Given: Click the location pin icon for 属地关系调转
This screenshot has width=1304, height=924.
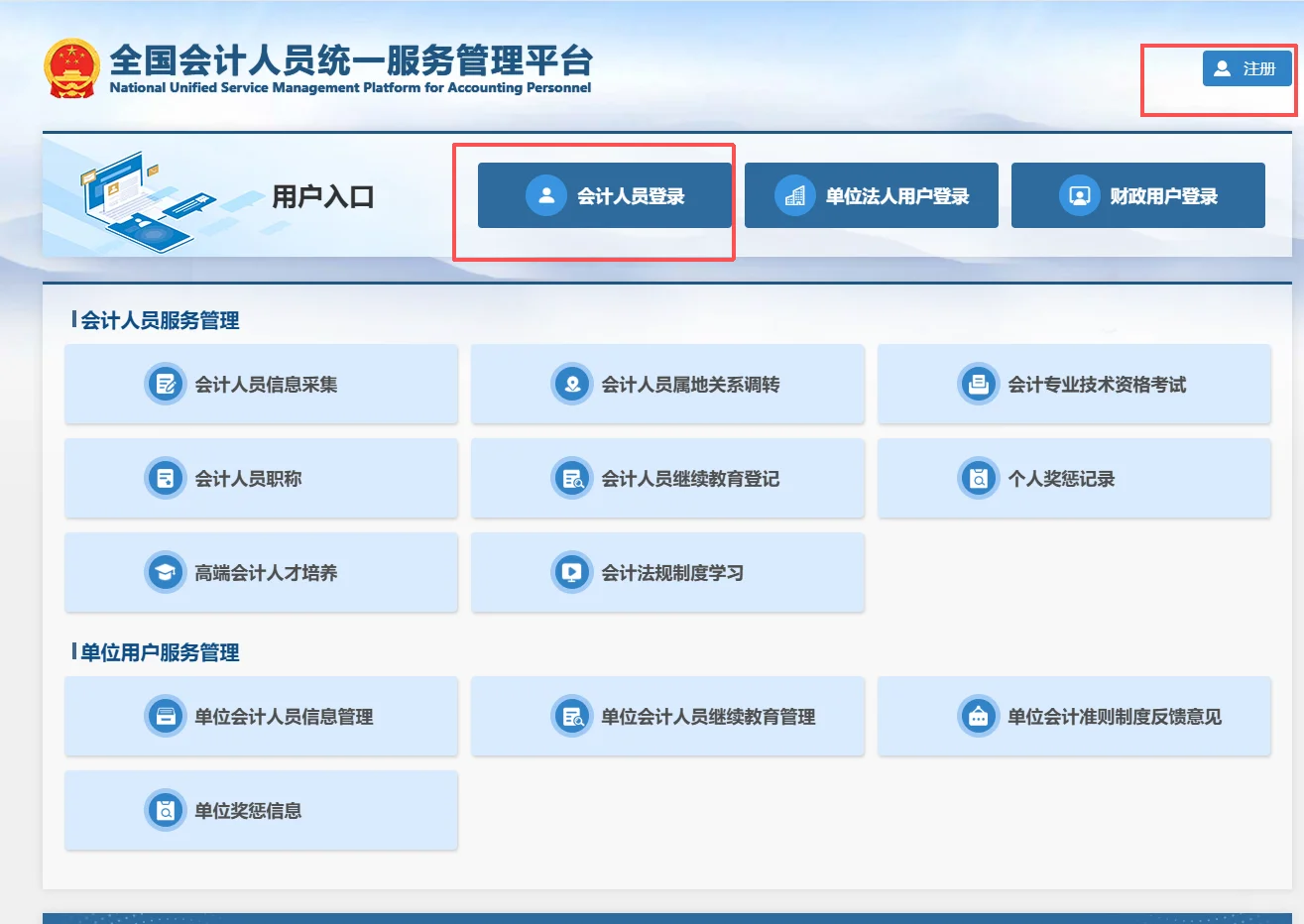Looking at the screenshot, I should click(572, 384).
